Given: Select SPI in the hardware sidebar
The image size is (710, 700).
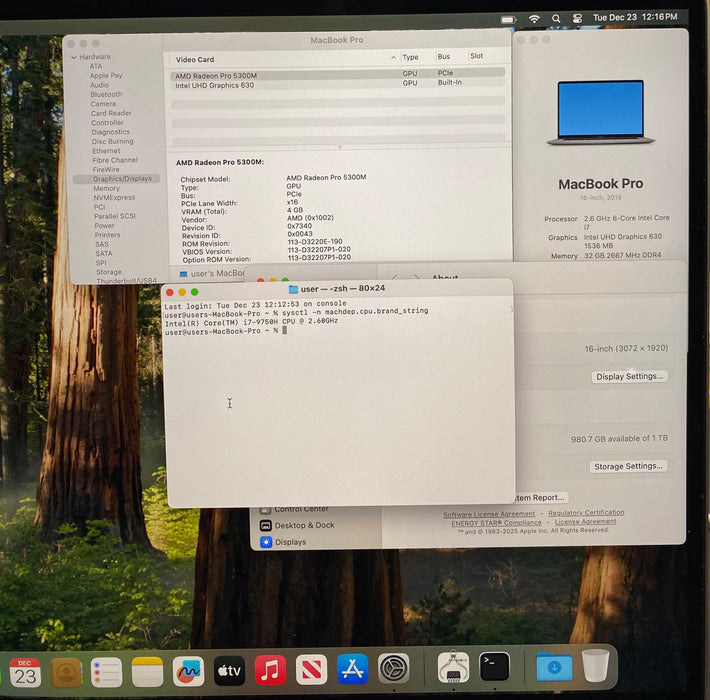Looking at the screenshot, I should (x=101, y=263).
